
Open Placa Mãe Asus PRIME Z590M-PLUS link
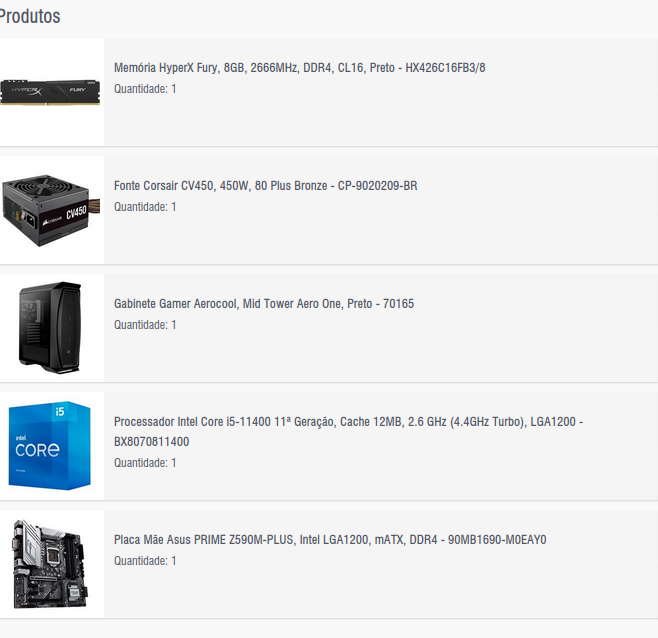[x=330, y=539]
